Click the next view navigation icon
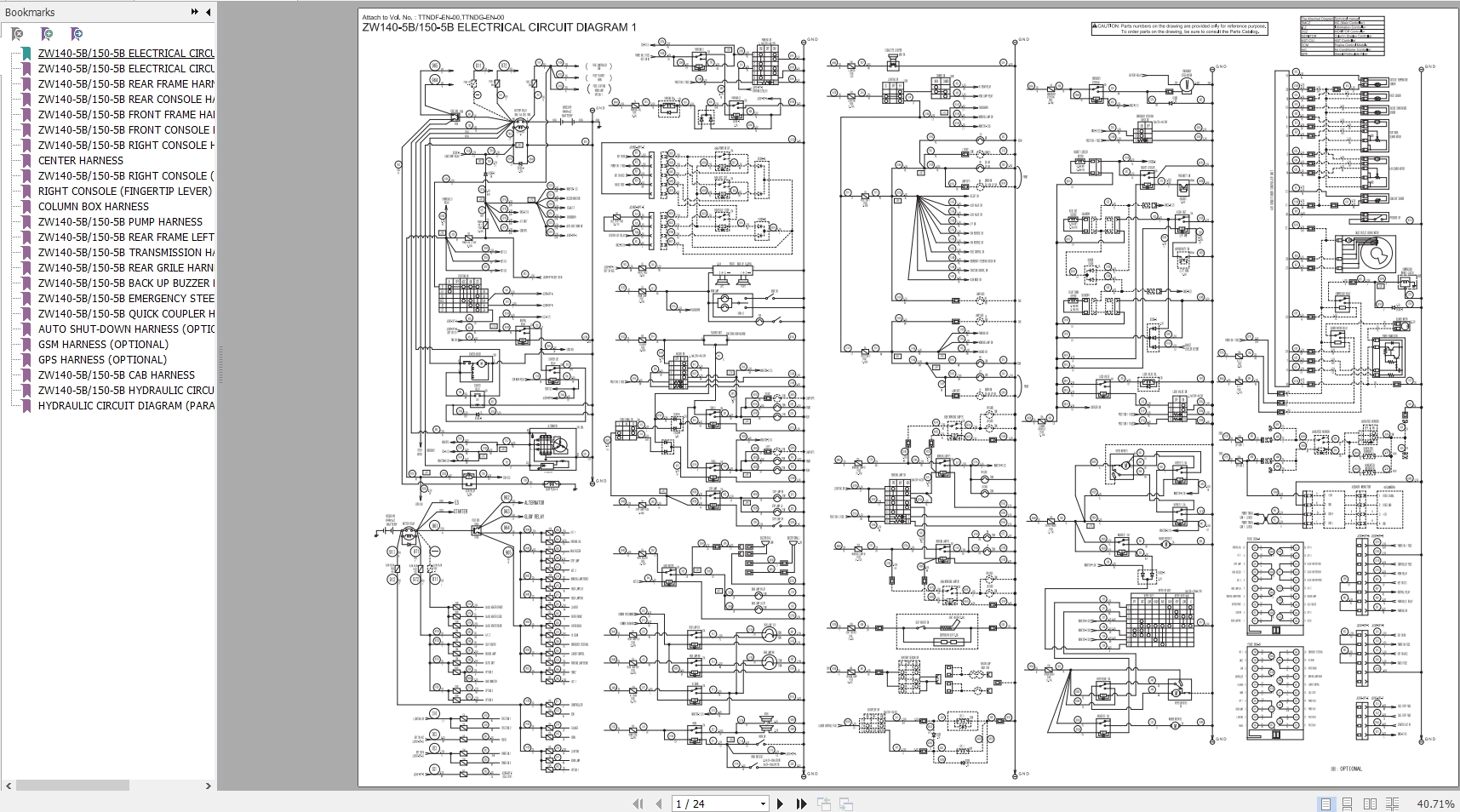This screenshot has width=1460, height=812. point(846,803)
